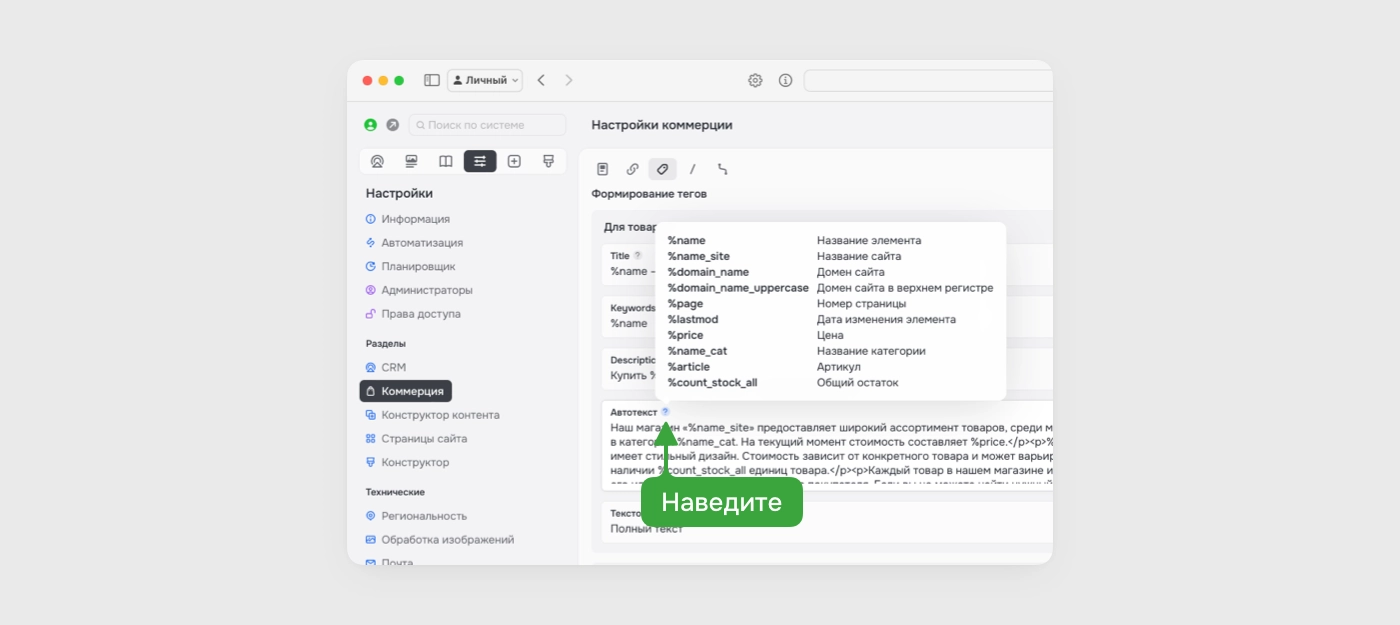Open the gear settings icon in the title bar
Viewport: 1400px width, 625px height.
755,80
